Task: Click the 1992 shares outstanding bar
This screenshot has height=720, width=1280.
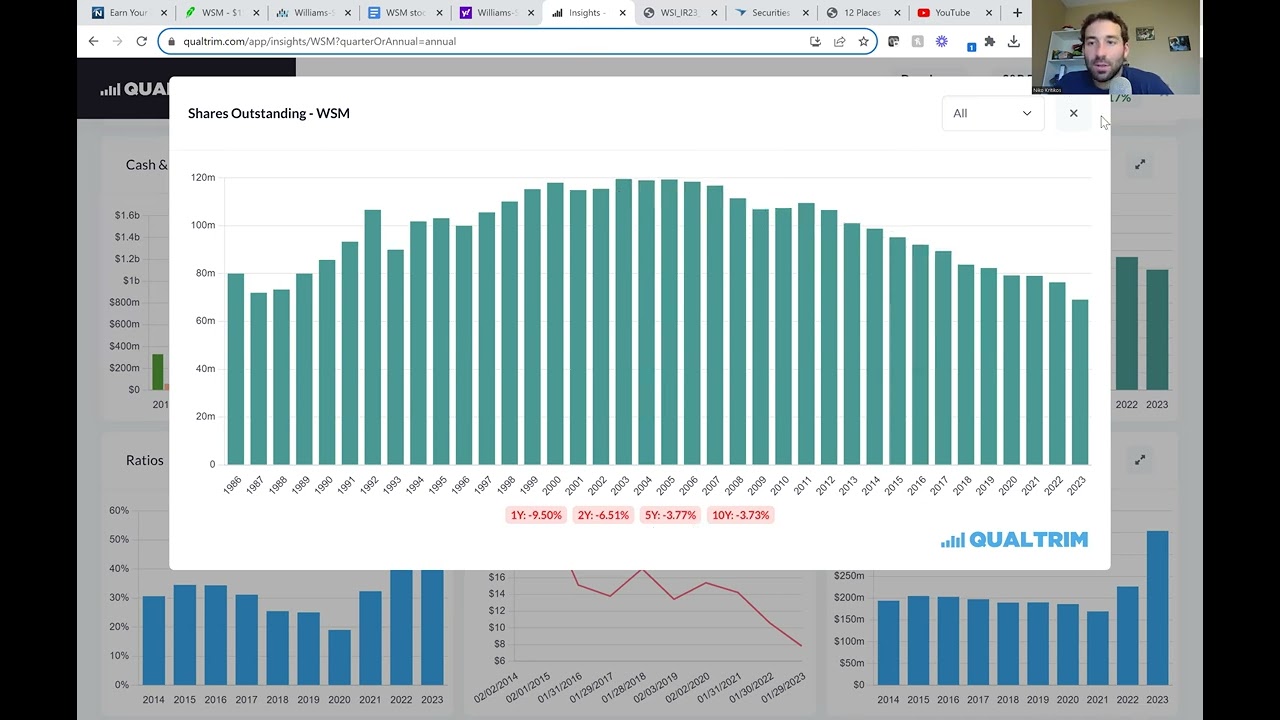Action: (372, 337)
